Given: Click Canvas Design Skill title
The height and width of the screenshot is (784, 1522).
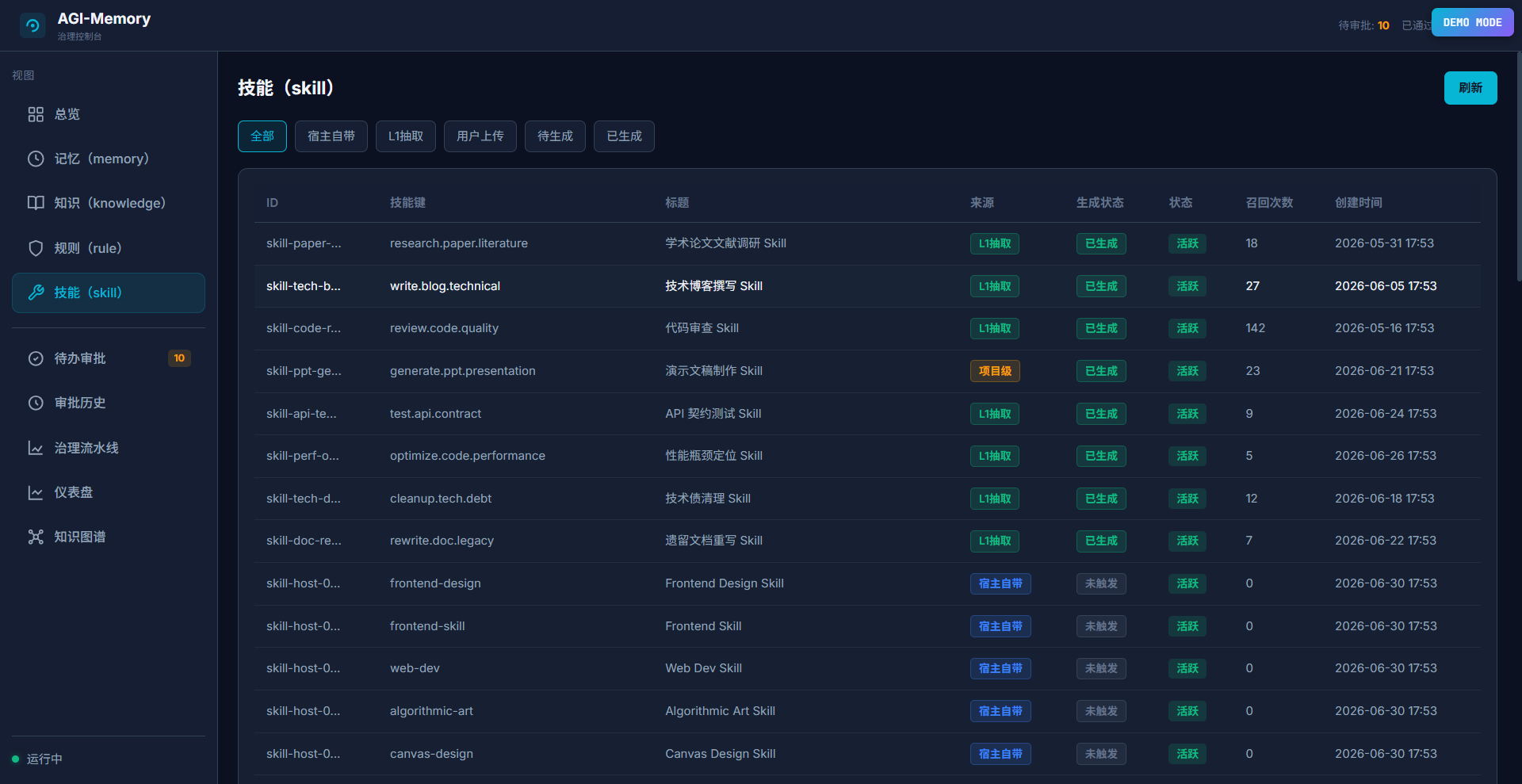Looking at the screenshot, I should click(x=720, y=754).
